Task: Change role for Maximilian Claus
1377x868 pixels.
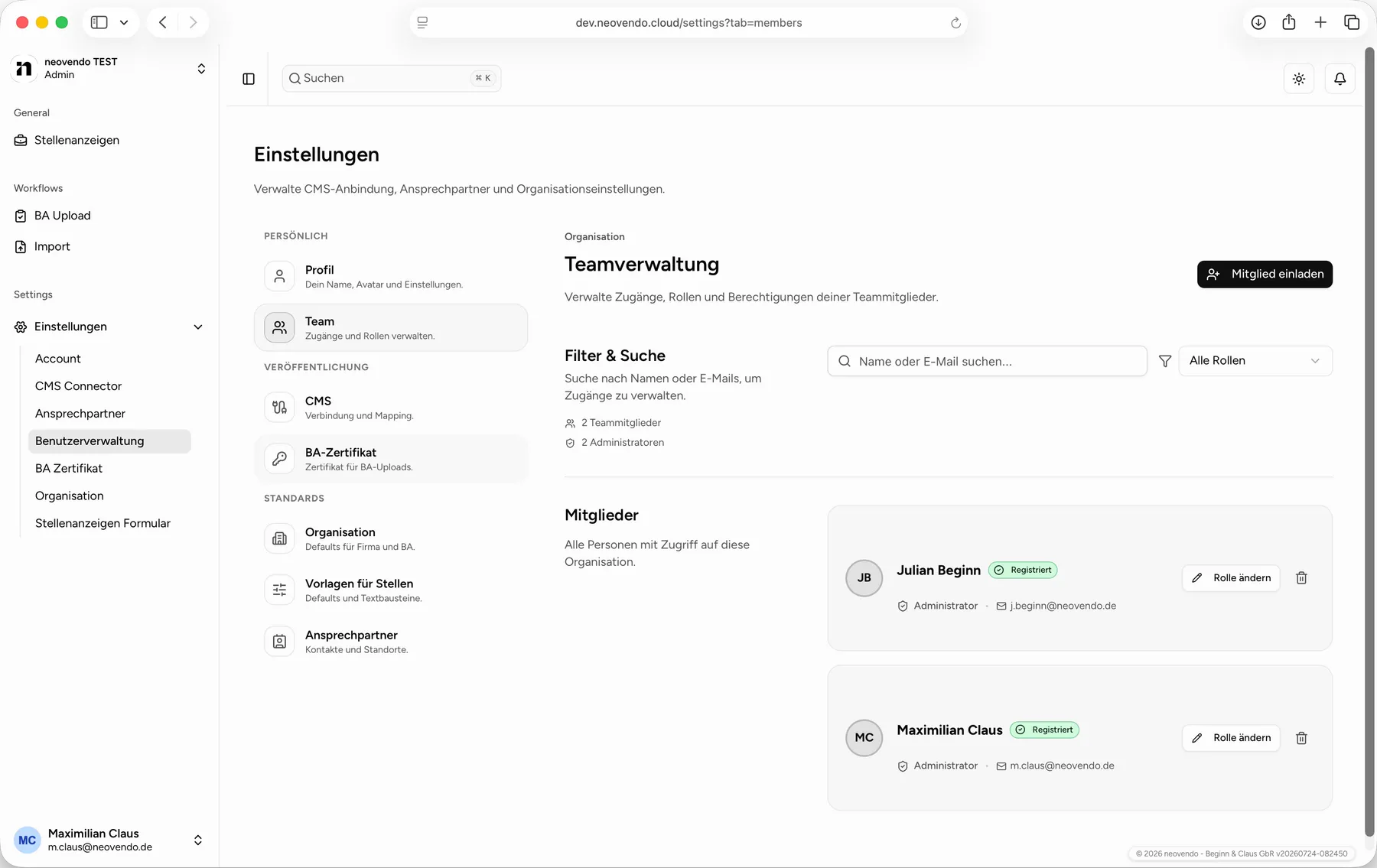Action: click(1231, 738)
